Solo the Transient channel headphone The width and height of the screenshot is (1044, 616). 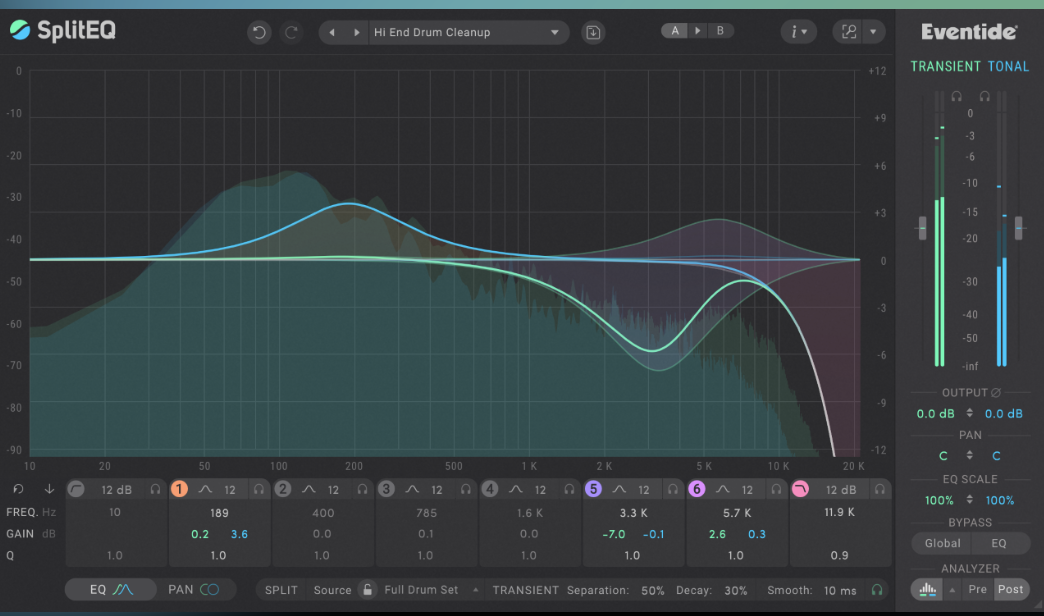[957, 96]
